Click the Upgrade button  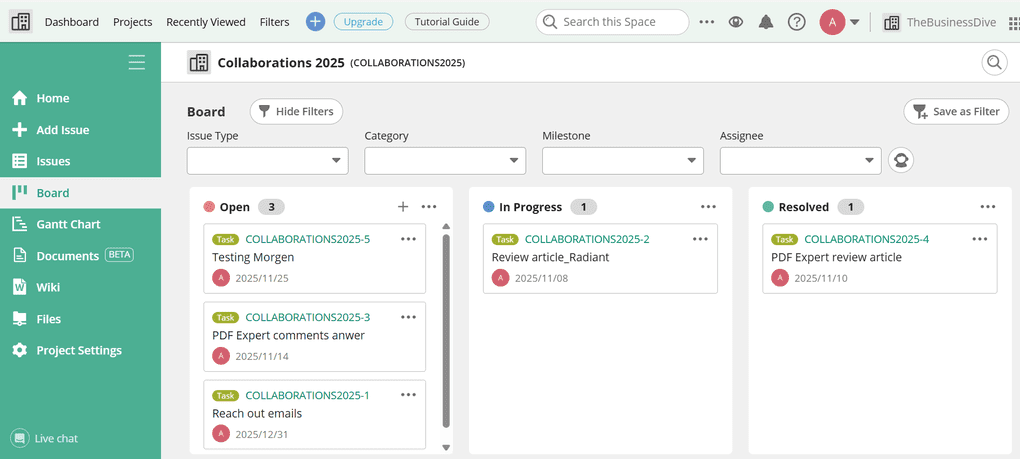point(363,21)
